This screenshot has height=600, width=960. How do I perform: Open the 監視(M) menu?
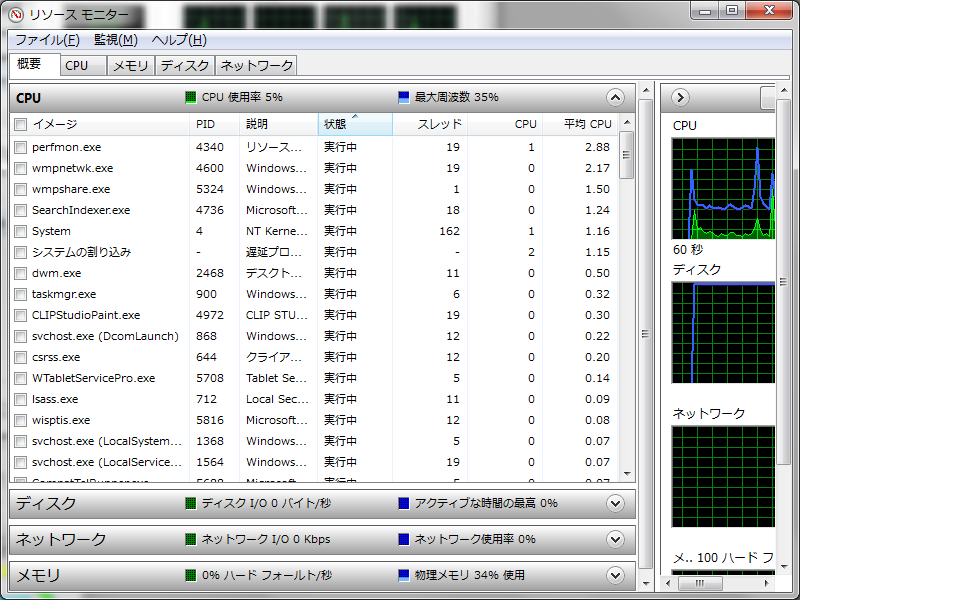tap(116, 40)
